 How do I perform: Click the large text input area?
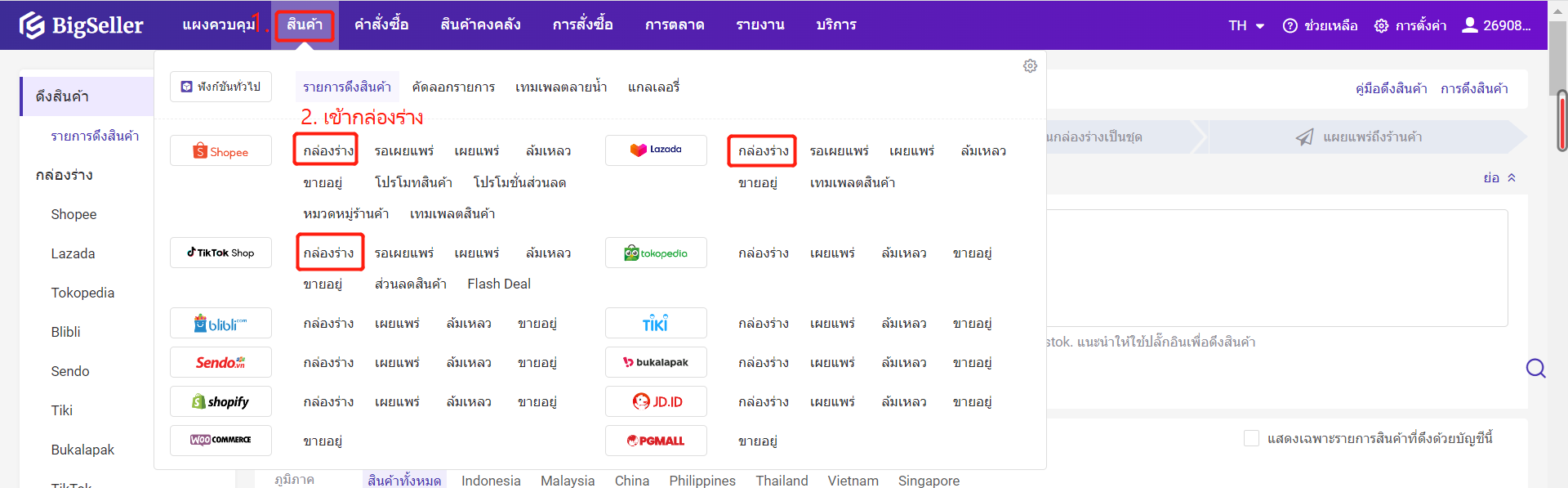pos(1277,268)
